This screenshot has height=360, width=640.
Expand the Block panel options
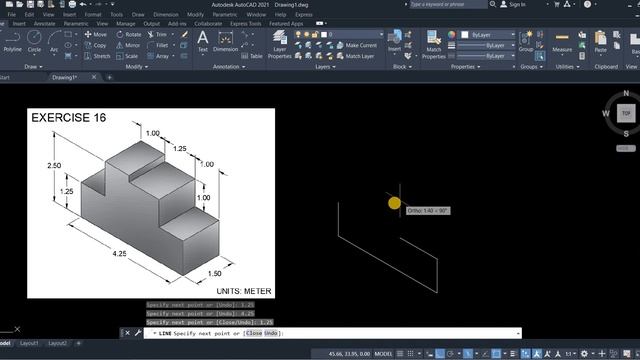[402, 67]
